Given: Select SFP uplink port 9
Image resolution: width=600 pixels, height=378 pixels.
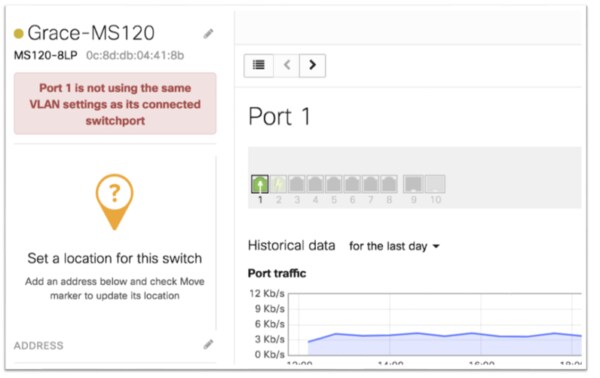Looking at the screenshot, I should 413,184.
